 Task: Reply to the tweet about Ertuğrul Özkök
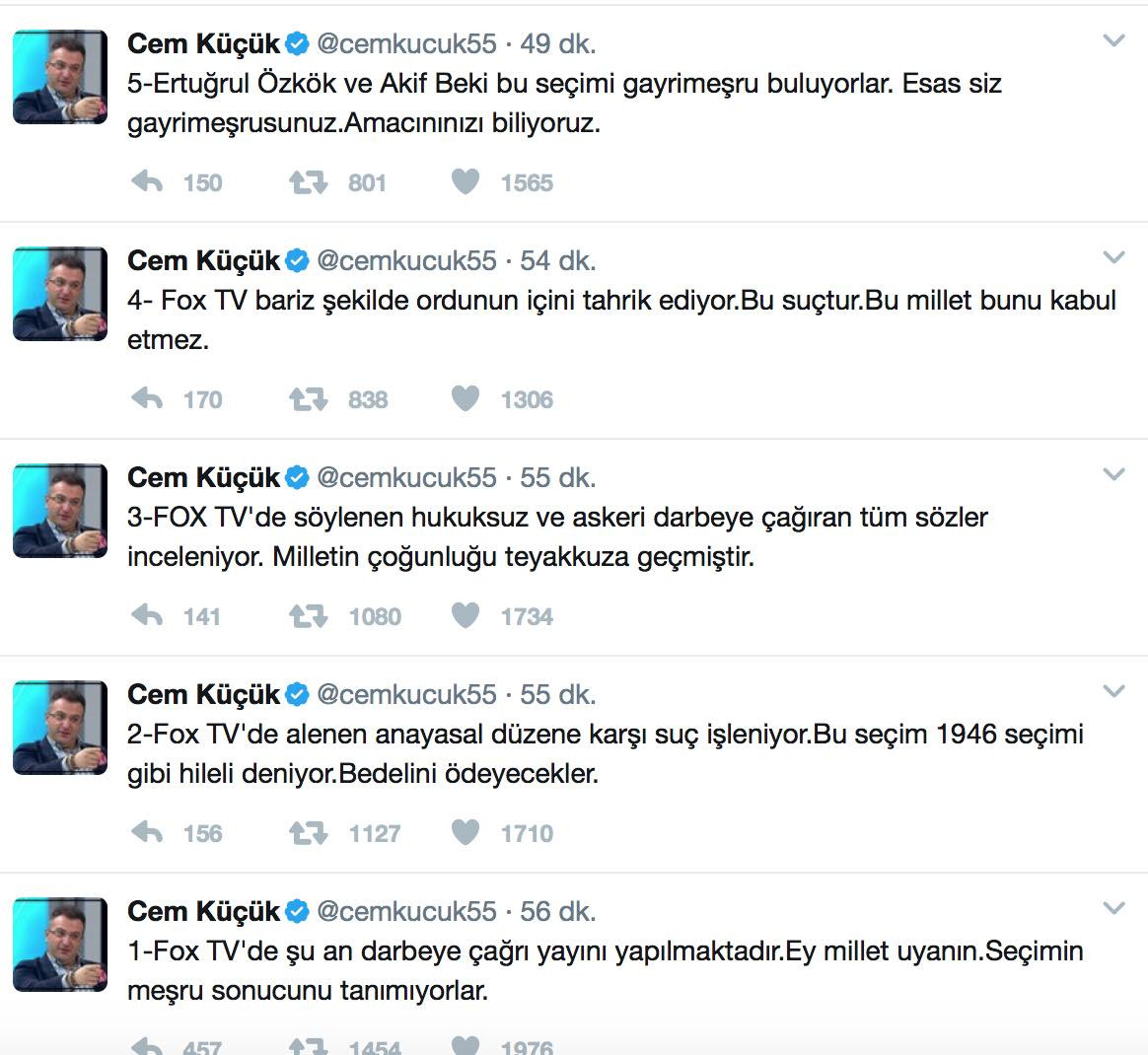tap(147, 182)
